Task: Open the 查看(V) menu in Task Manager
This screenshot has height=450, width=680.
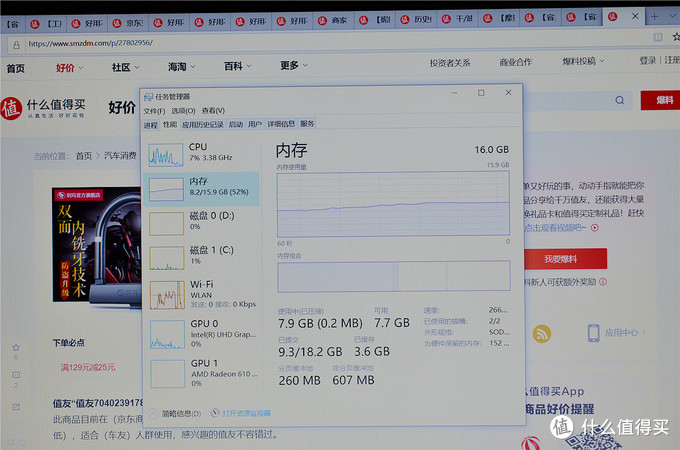Action: [213, 111]
